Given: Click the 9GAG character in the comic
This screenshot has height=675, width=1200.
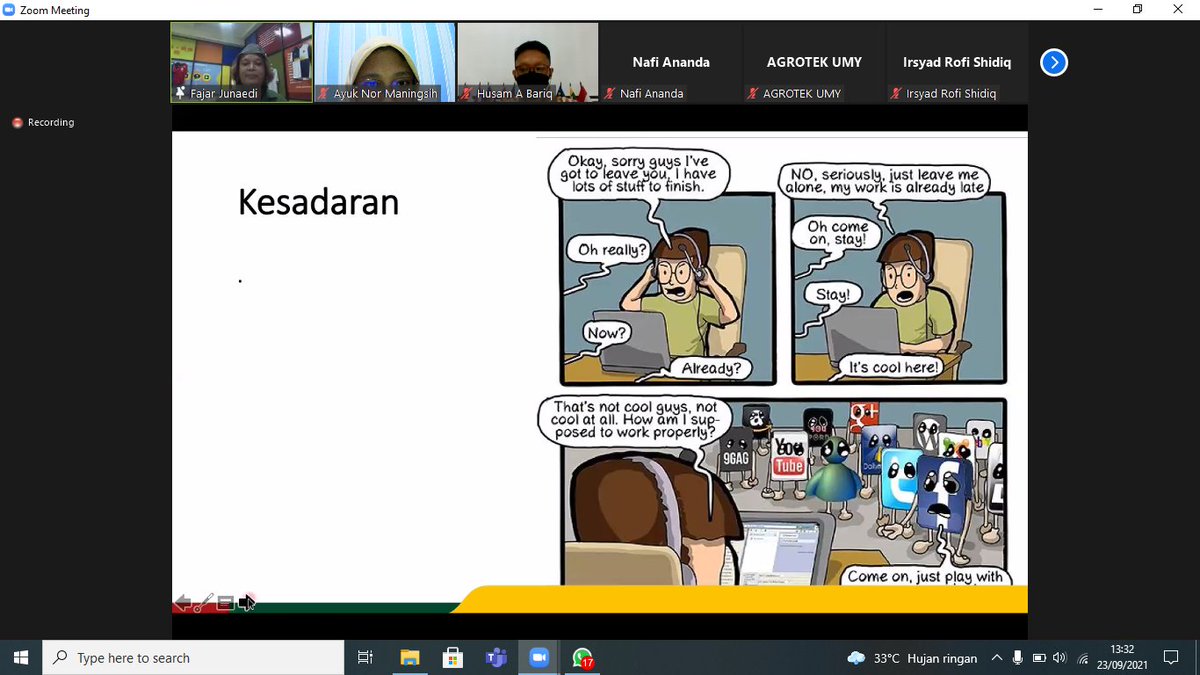Looking at the screenshot, I should coord(735,459).
